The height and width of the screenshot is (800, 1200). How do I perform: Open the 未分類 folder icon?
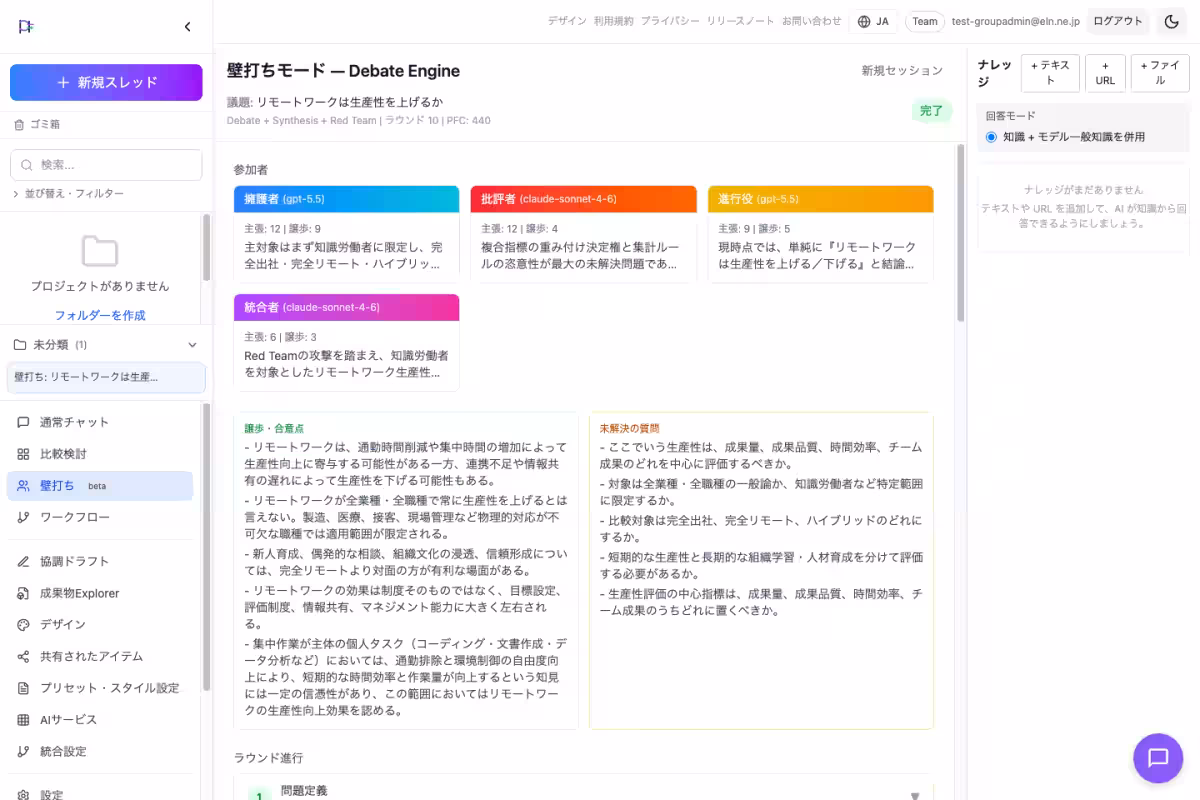[20, 345]
